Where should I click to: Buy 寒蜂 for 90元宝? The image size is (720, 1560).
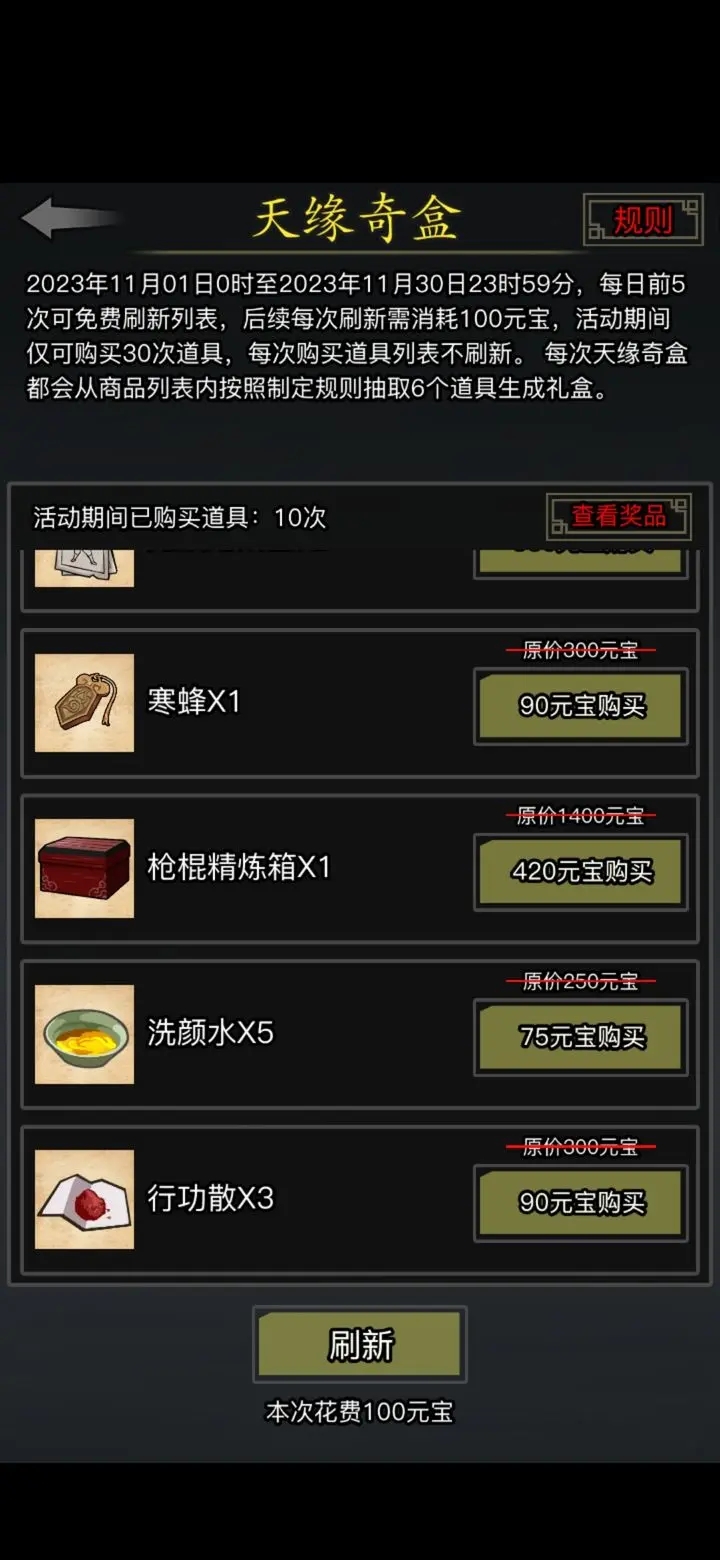[581, 706]
